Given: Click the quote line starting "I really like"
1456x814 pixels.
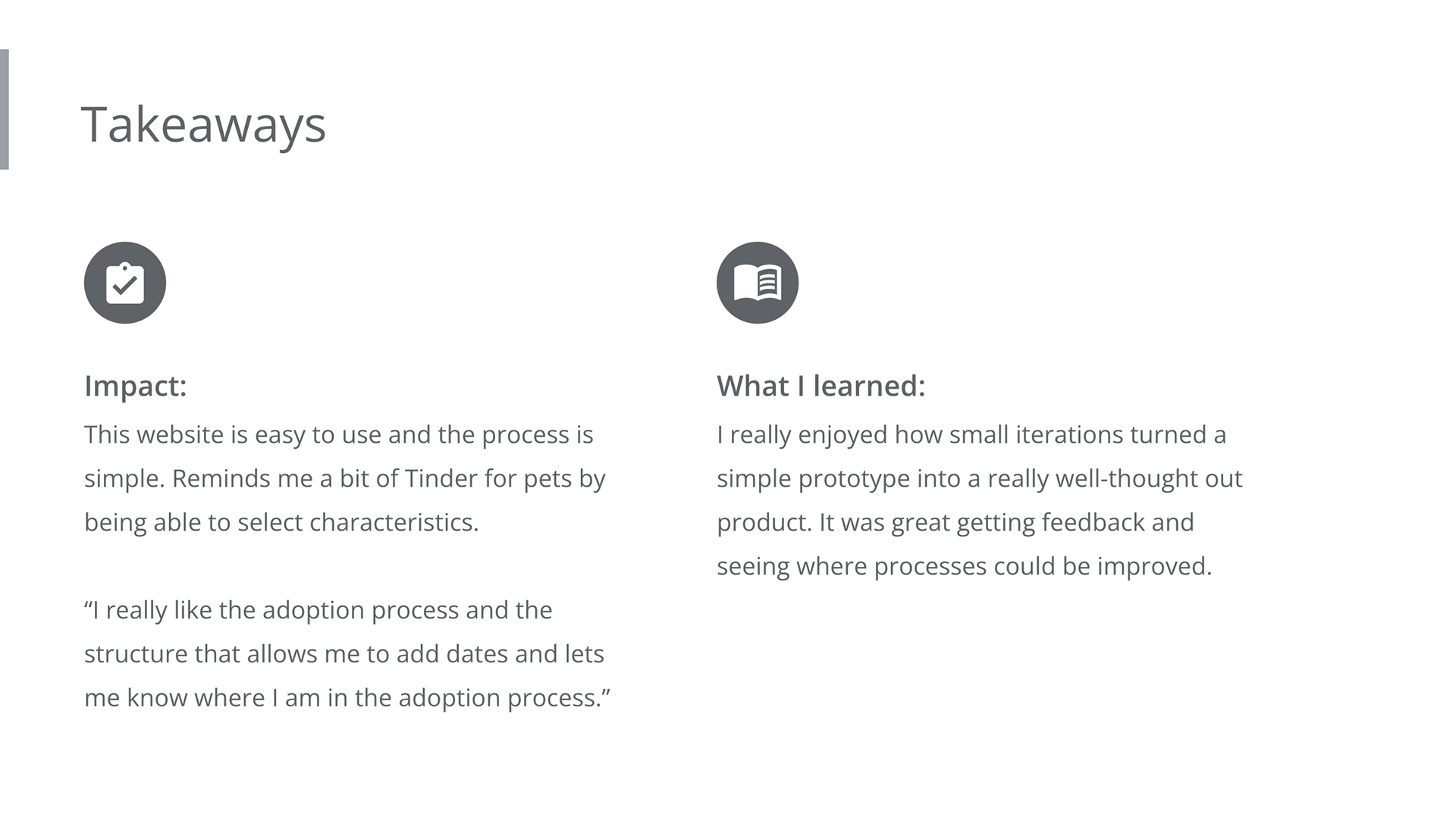Looking at the screenshot, I should tap(318, 610).
